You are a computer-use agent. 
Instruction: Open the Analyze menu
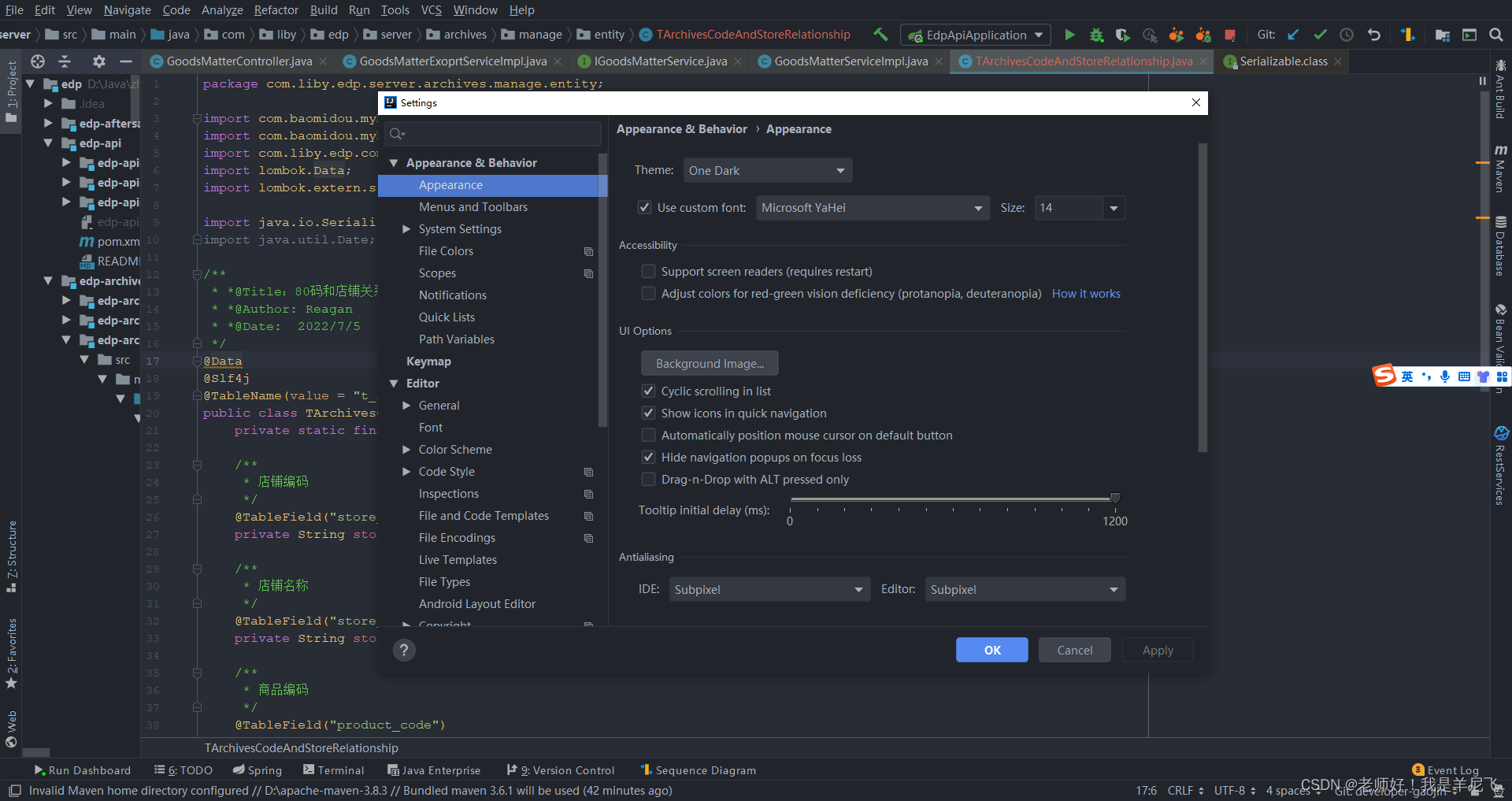(222, 10)
